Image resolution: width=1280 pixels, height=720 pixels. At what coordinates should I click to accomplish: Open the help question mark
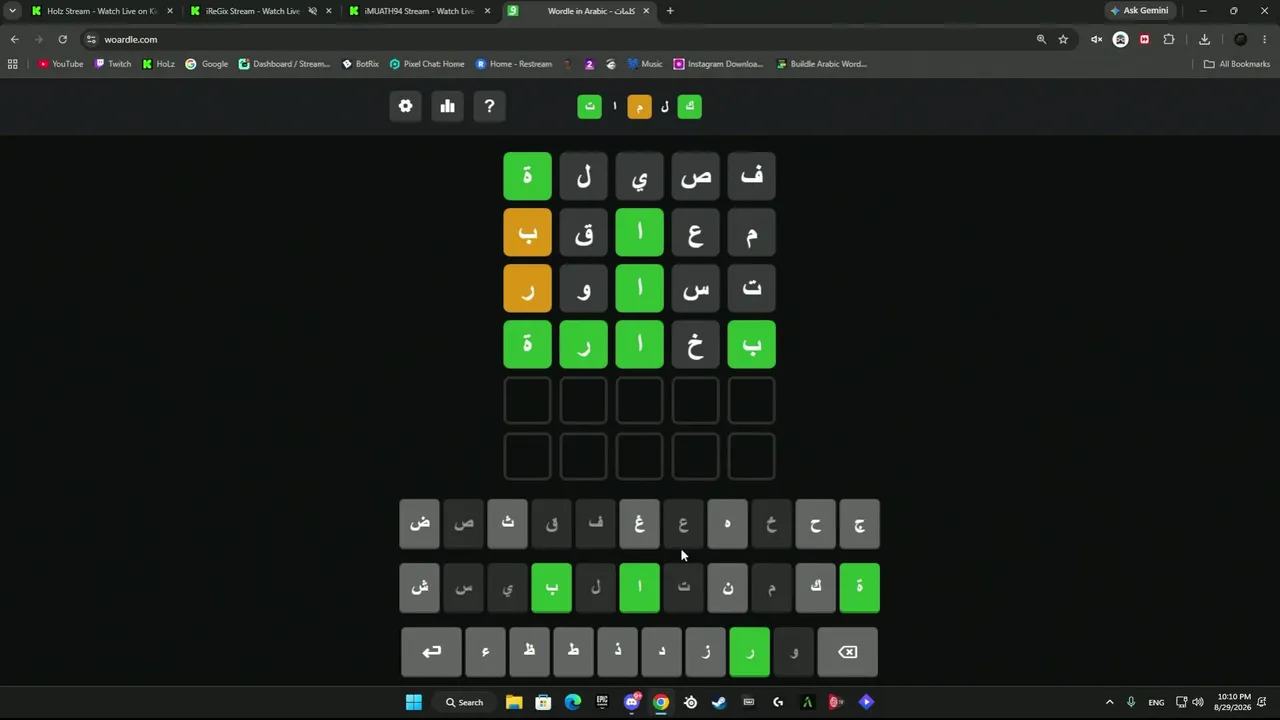point(489,106)
